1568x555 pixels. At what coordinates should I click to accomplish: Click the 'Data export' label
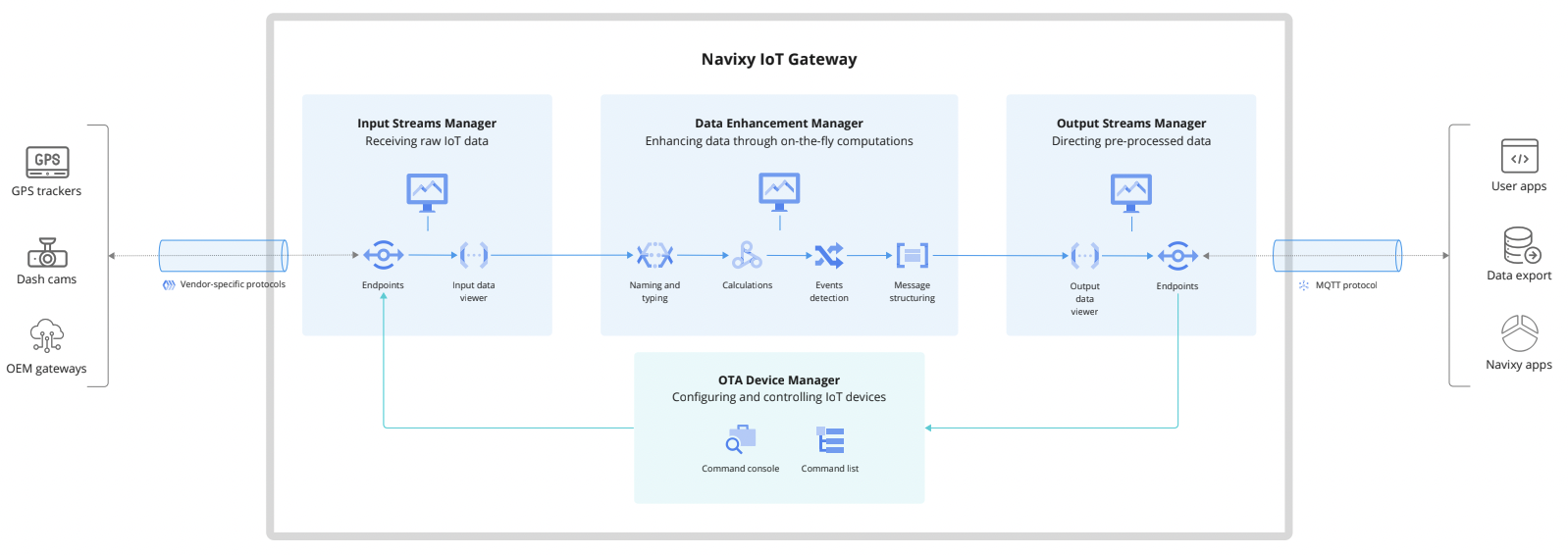(1519, 276)
